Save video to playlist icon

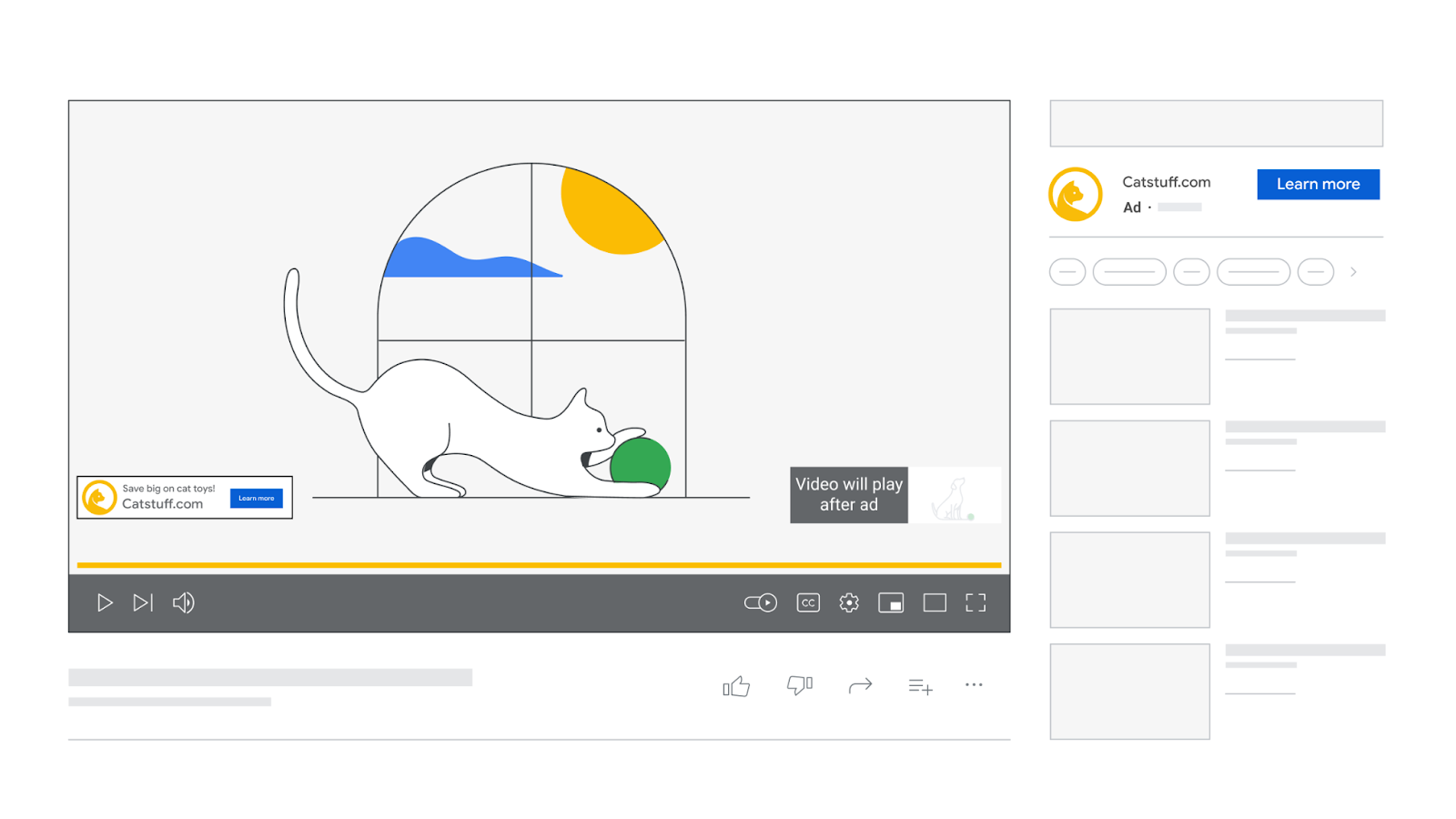(920, 686)
